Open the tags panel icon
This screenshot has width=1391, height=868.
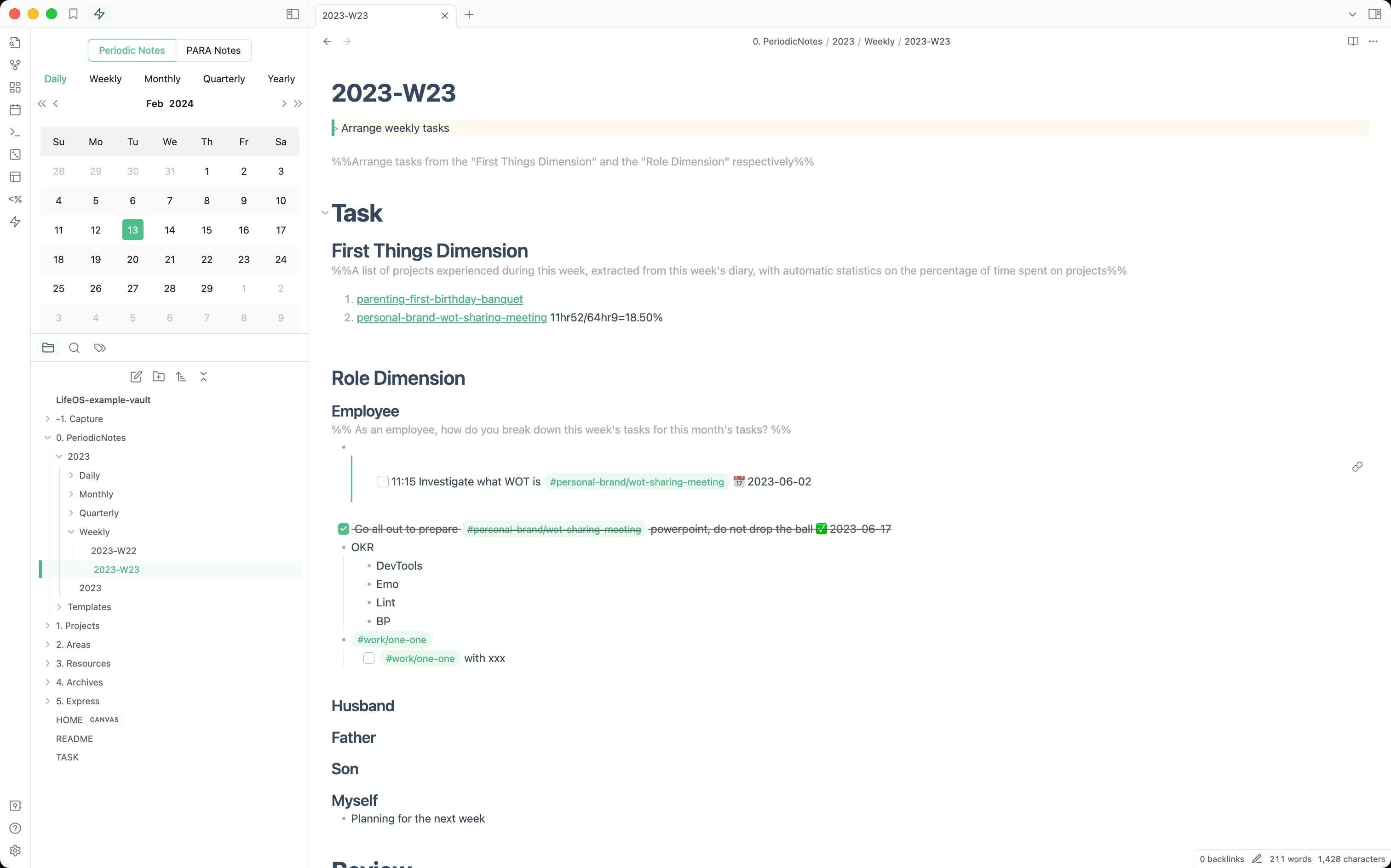[x=100, y=348]
